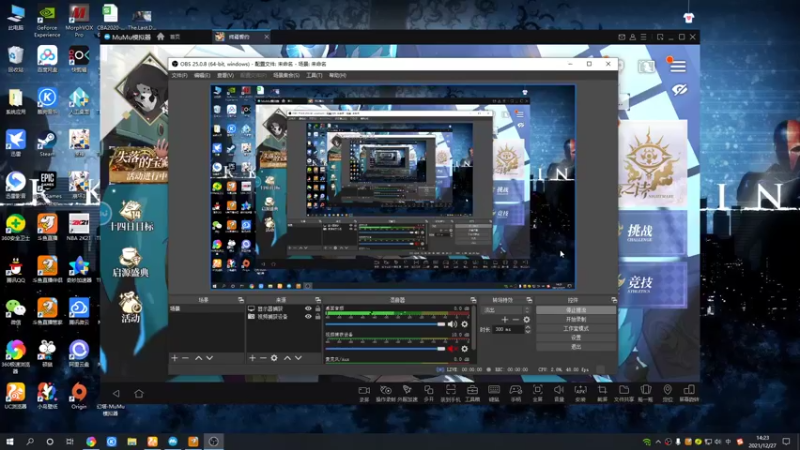Screen dimensions: 800x450
Task: Open OBS 查看(V) menu
Action: [225, 76]
